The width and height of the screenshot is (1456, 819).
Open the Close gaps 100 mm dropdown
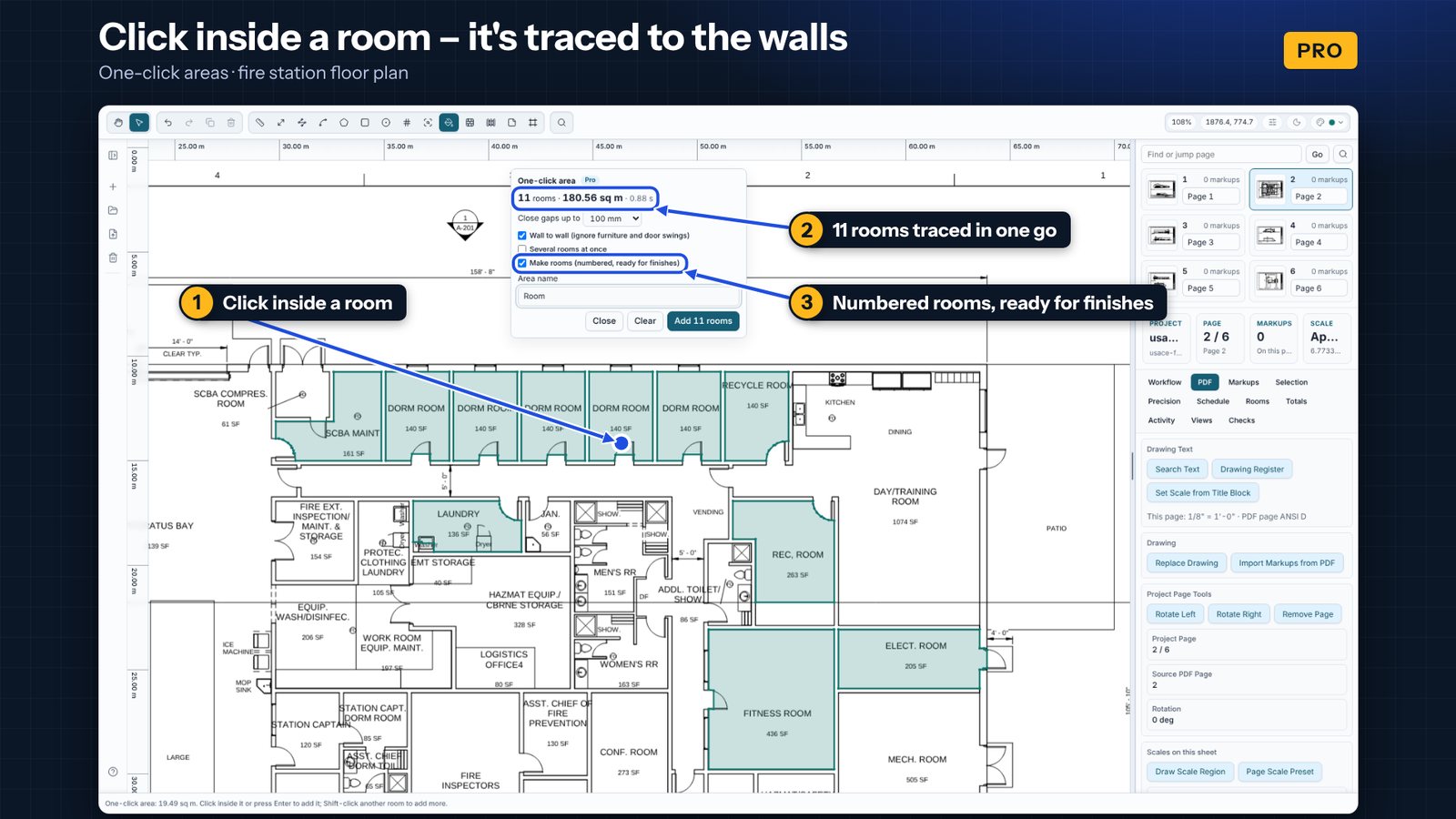point(612,218)
